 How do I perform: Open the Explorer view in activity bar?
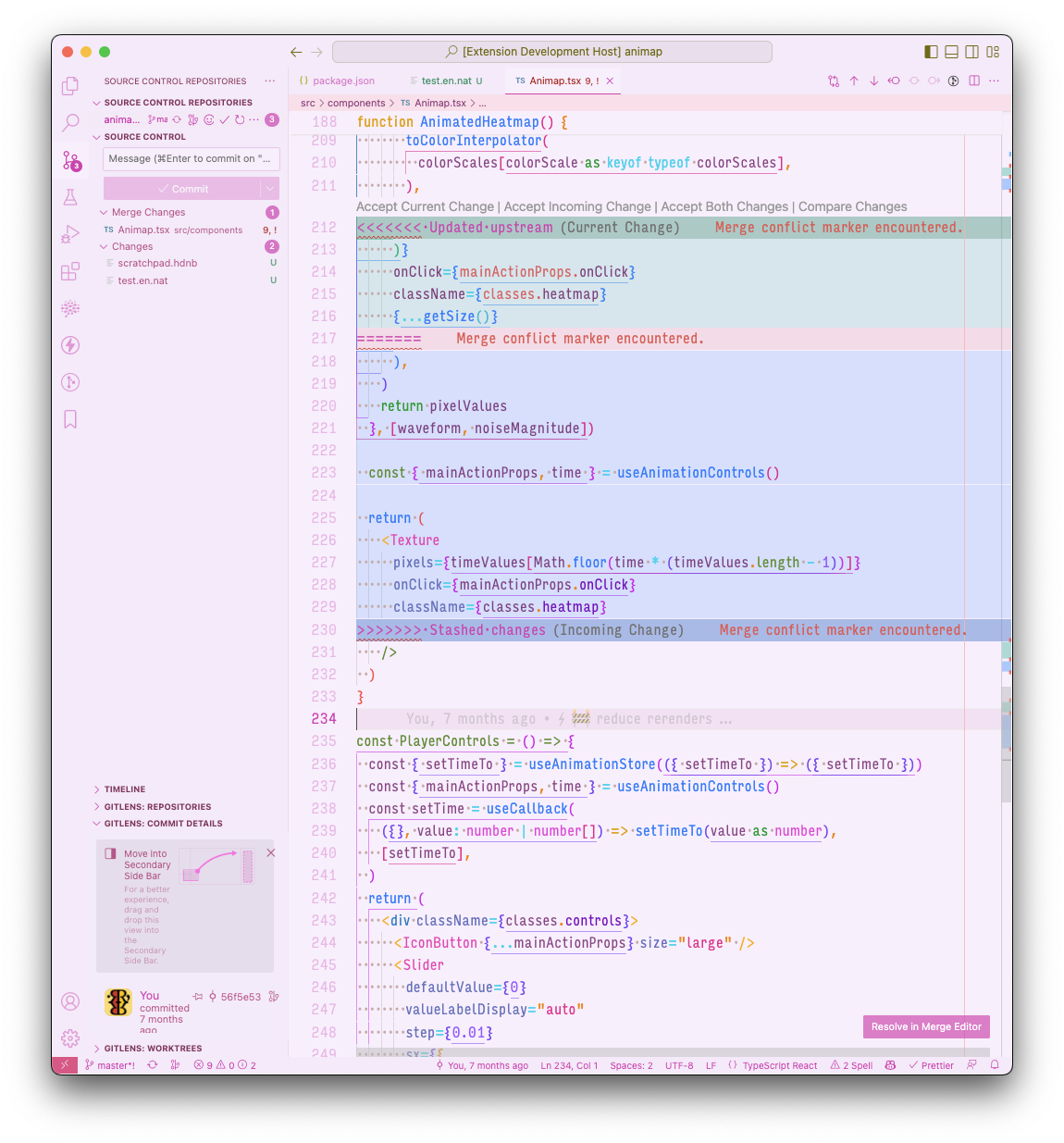coord(70,86)
